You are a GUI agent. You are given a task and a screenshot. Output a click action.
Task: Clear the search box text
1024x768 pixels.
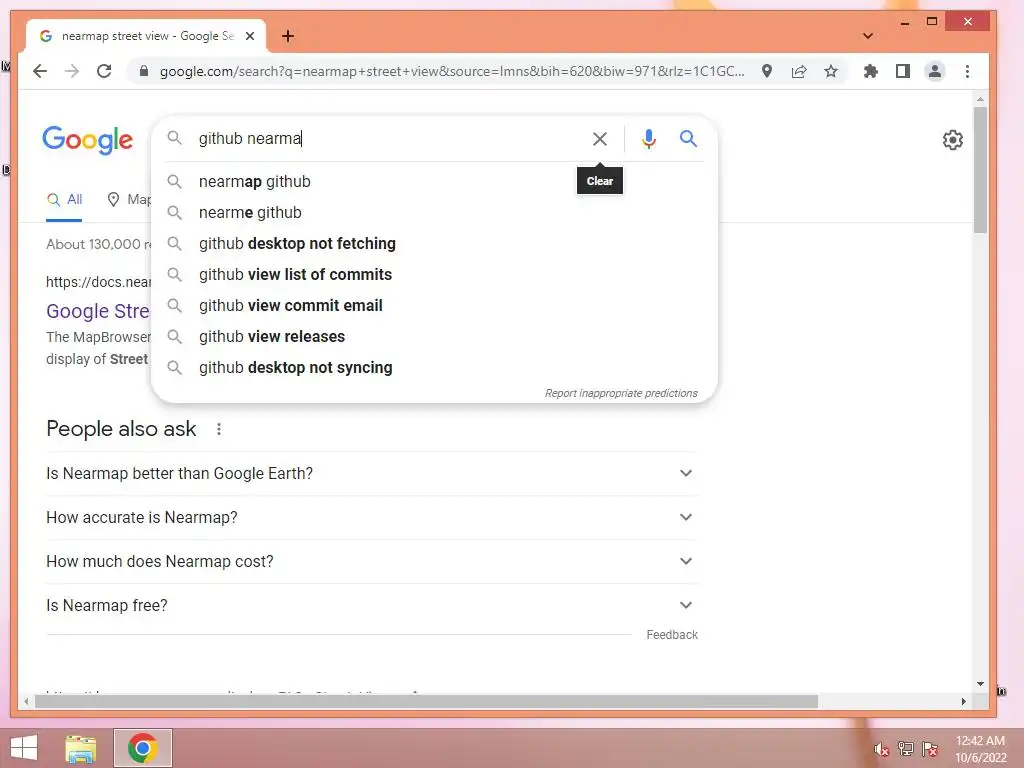click(x=600, y=138)
